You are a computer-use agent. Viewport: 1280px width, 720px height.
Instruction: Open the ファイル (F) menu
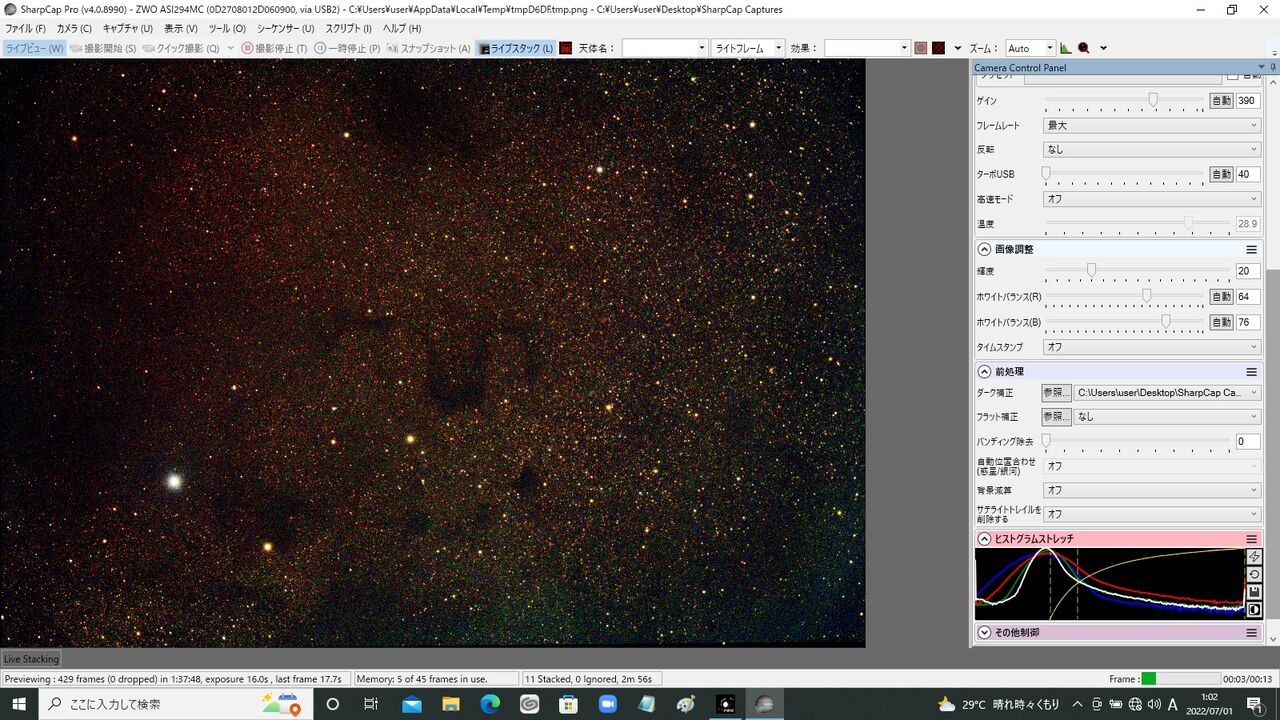25,29
